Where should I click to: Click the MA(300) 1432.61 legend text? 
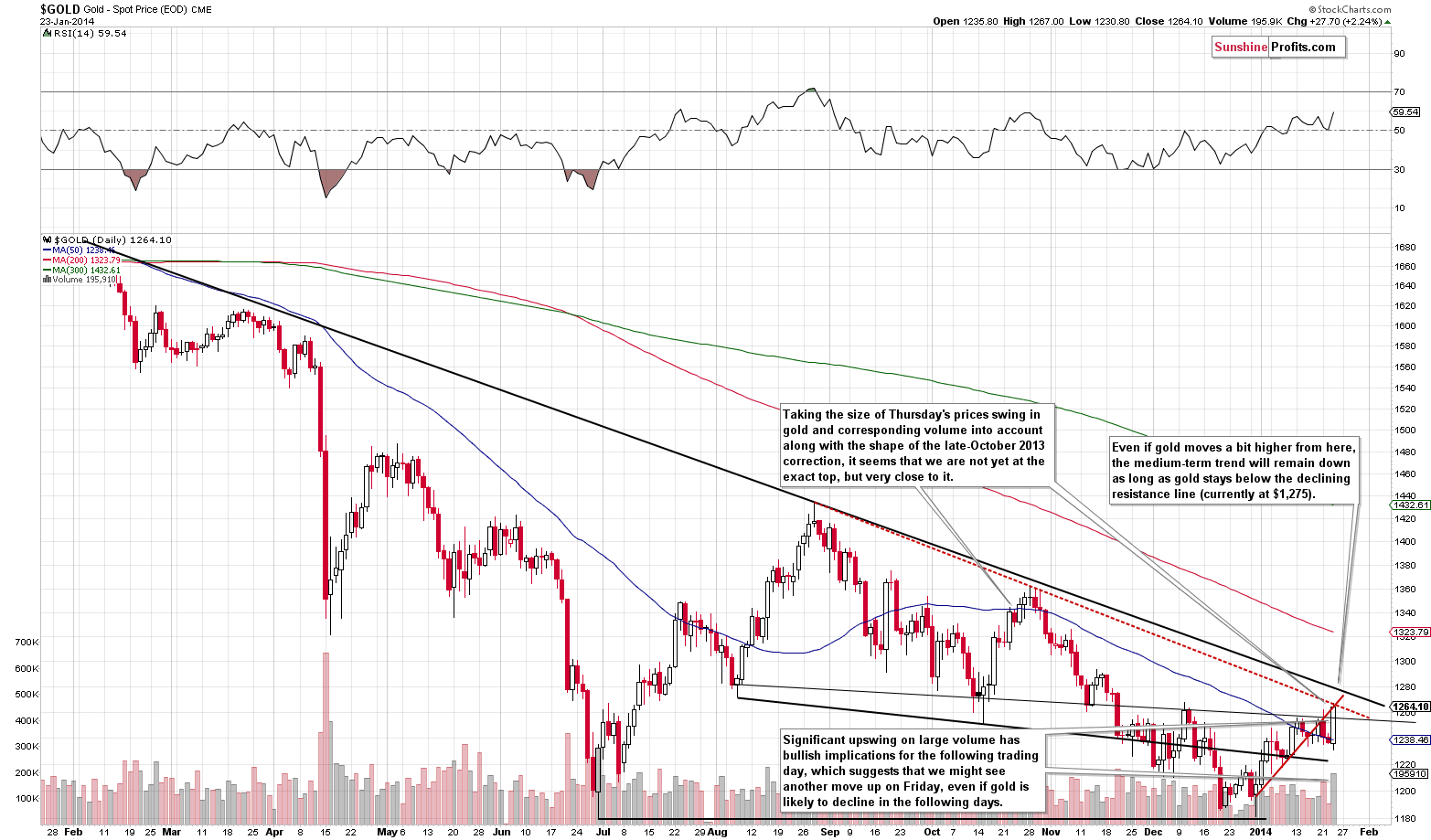[87, 270]
